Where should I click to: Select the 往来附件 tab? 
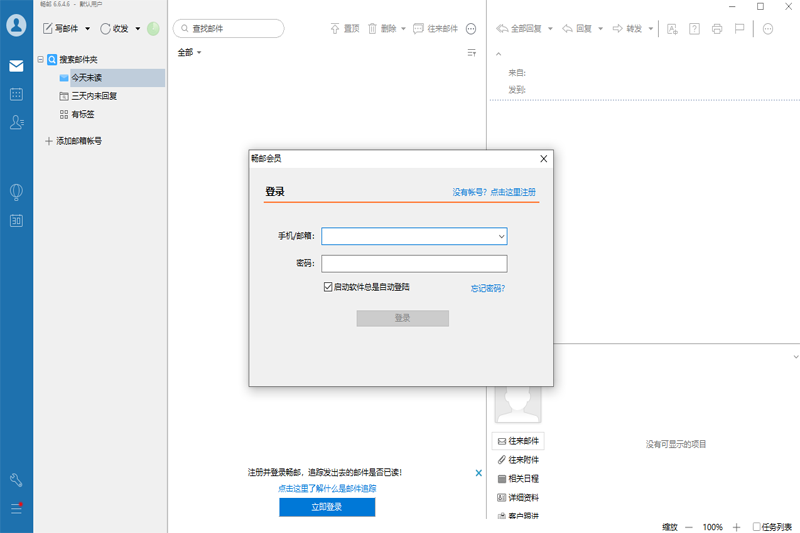(x=518, y=460)
